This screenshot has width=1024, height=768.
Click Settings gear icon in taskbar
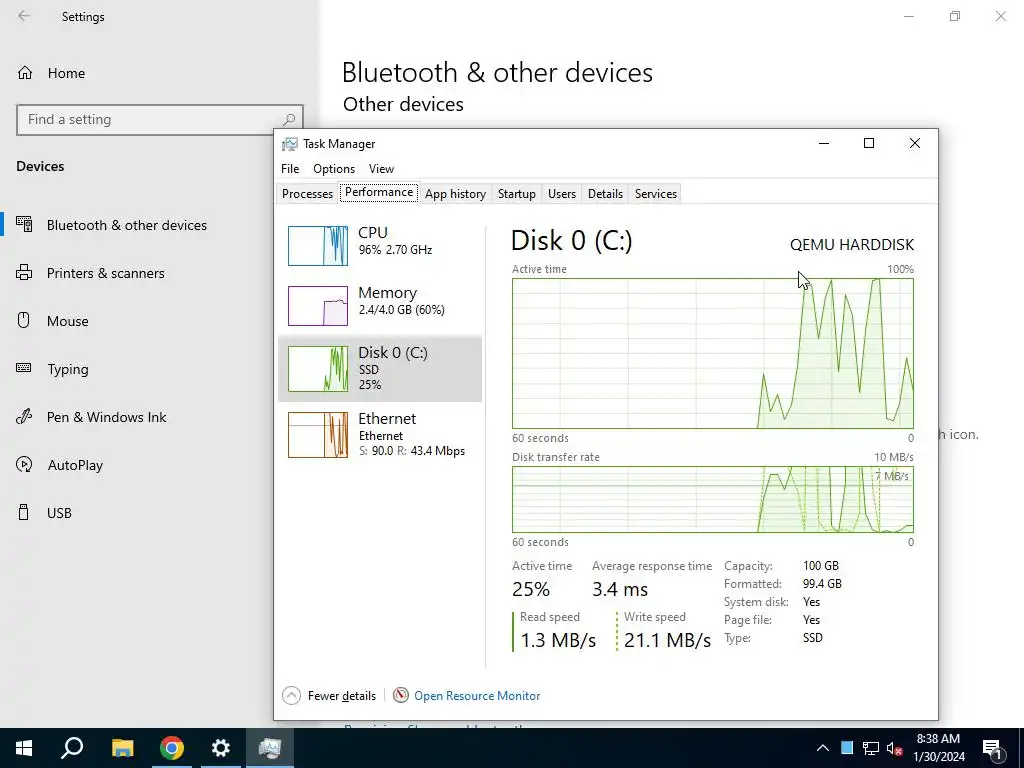221,748
